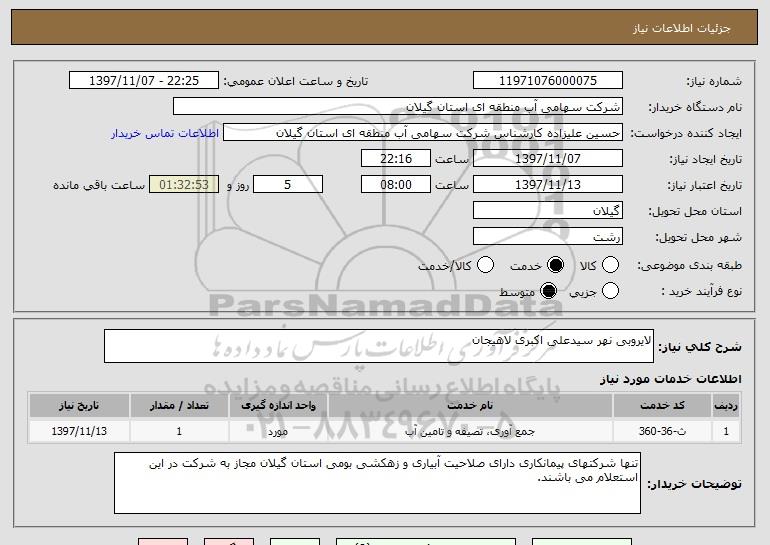Click the توضیحات خریدار text area

378,483
